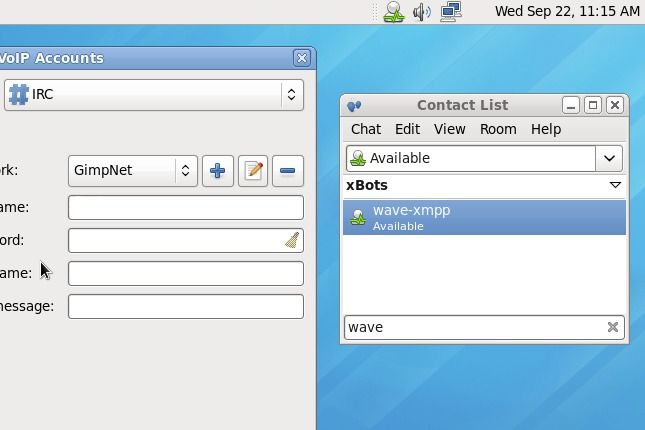Click the remove network minus icon
The width and height of the screenshot is (645, 430).
tap(287, 171)
